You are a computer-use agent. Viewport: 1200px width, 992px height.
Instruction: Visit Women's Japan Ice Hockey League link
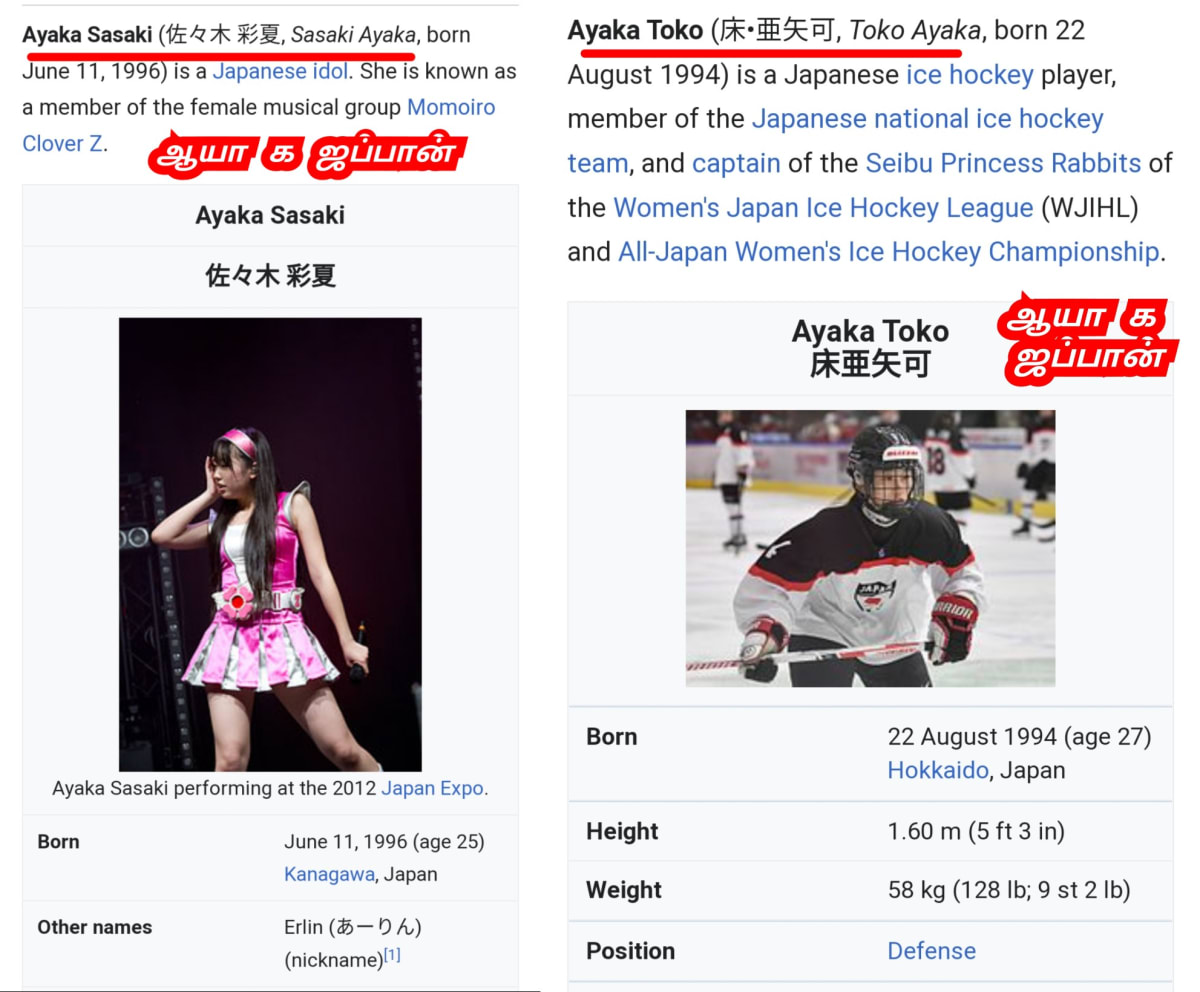[x=823, y=207]
